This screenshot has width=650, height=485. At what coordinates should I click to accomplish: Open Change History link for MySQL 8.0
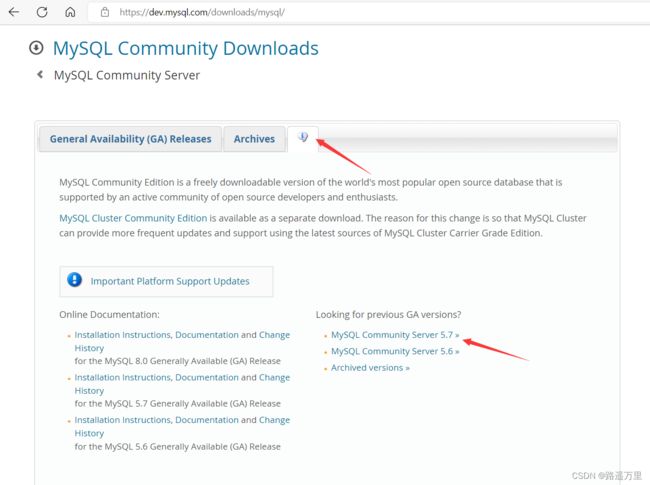(x=274, y=335)
